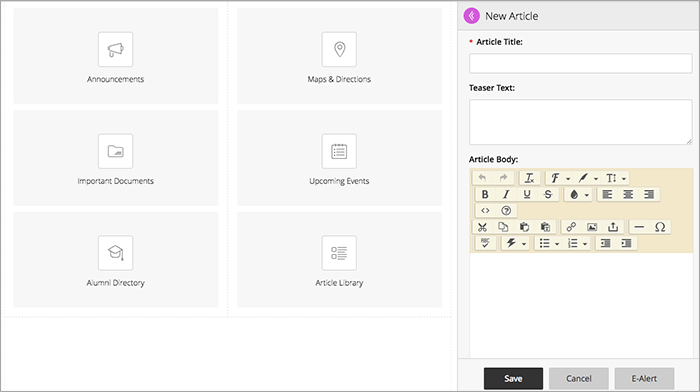This screenshot has width=700, height=392.
Task: Click the Bold formatting icon
Action: [x=485, y=194]
